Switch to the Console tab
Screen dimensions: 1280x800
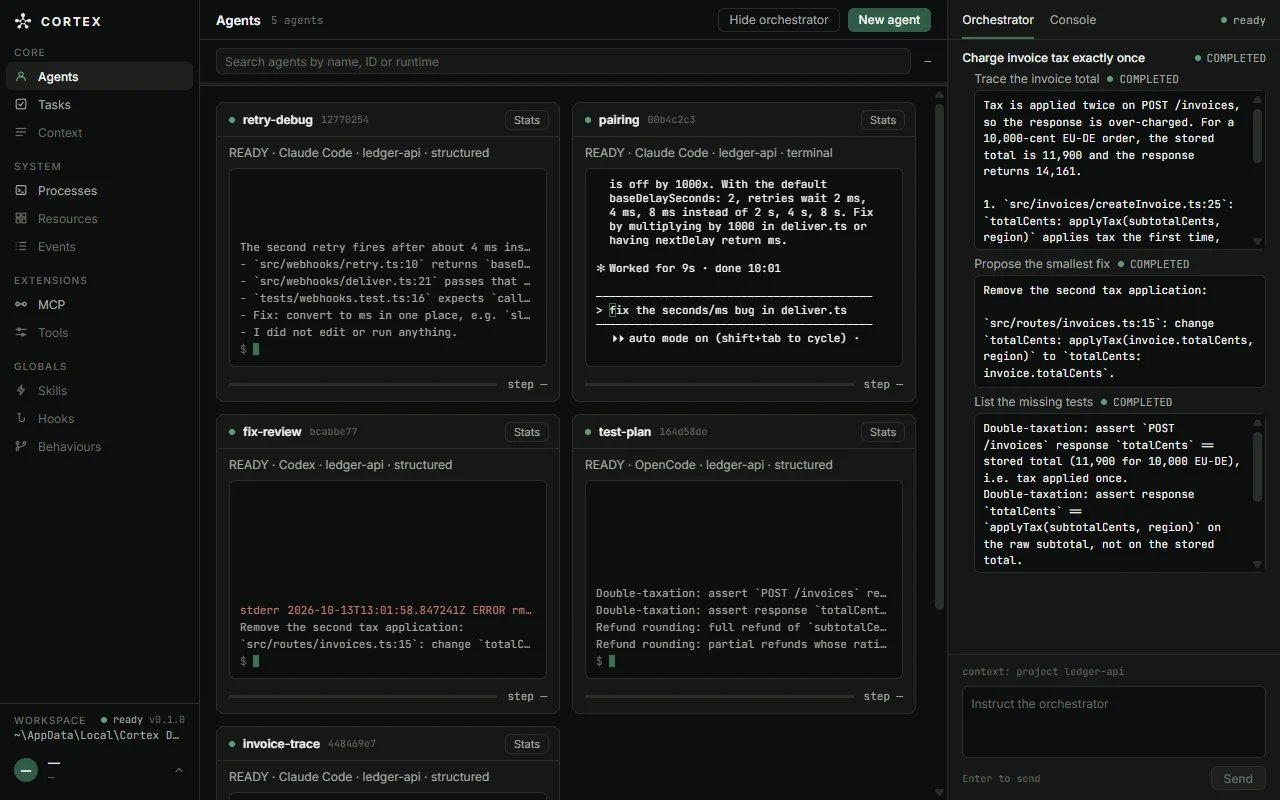click(x=1073, y=19)
